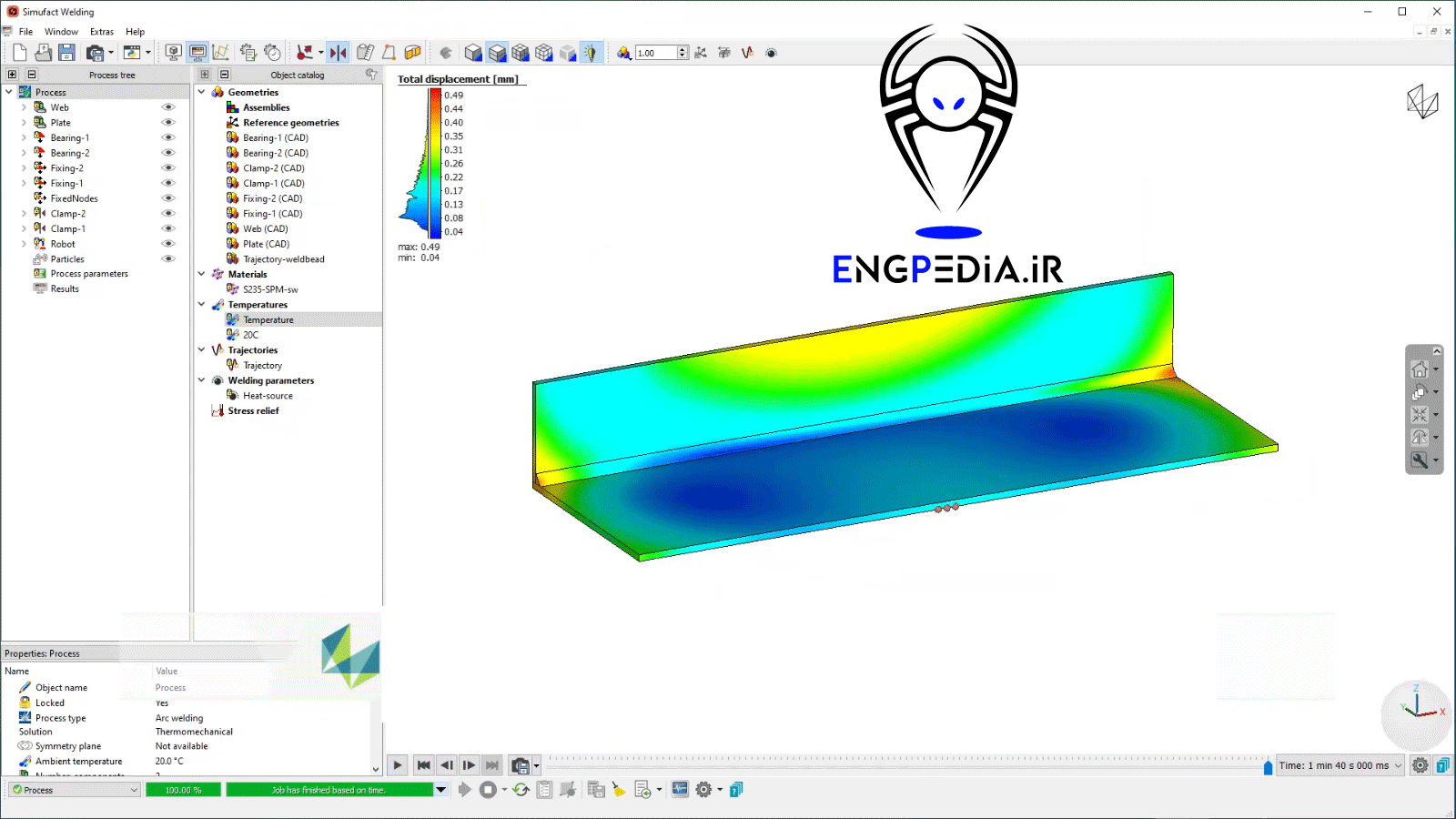Toggle visibility eye for Clamp-2
This screenshot has width=1456, height=819.
coord(167,213)
